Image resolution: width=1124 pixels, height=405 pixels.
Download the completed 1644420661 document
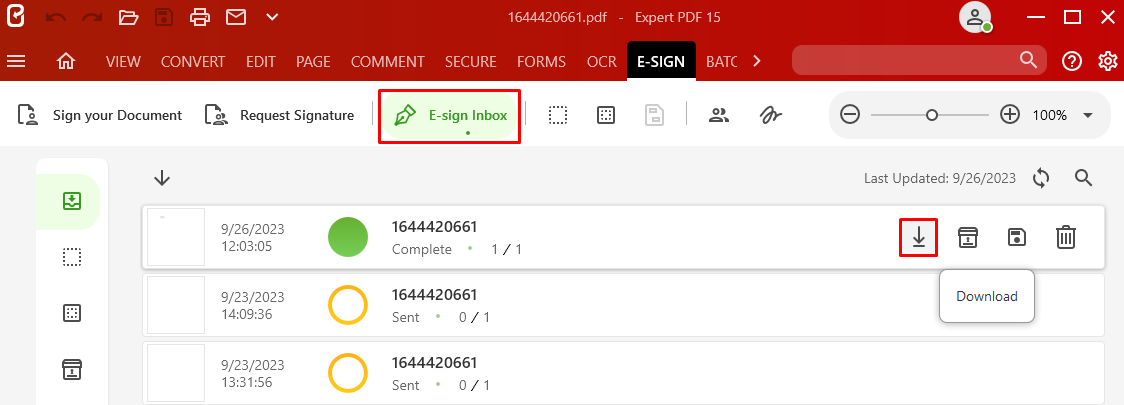click(x=919, y=237)
